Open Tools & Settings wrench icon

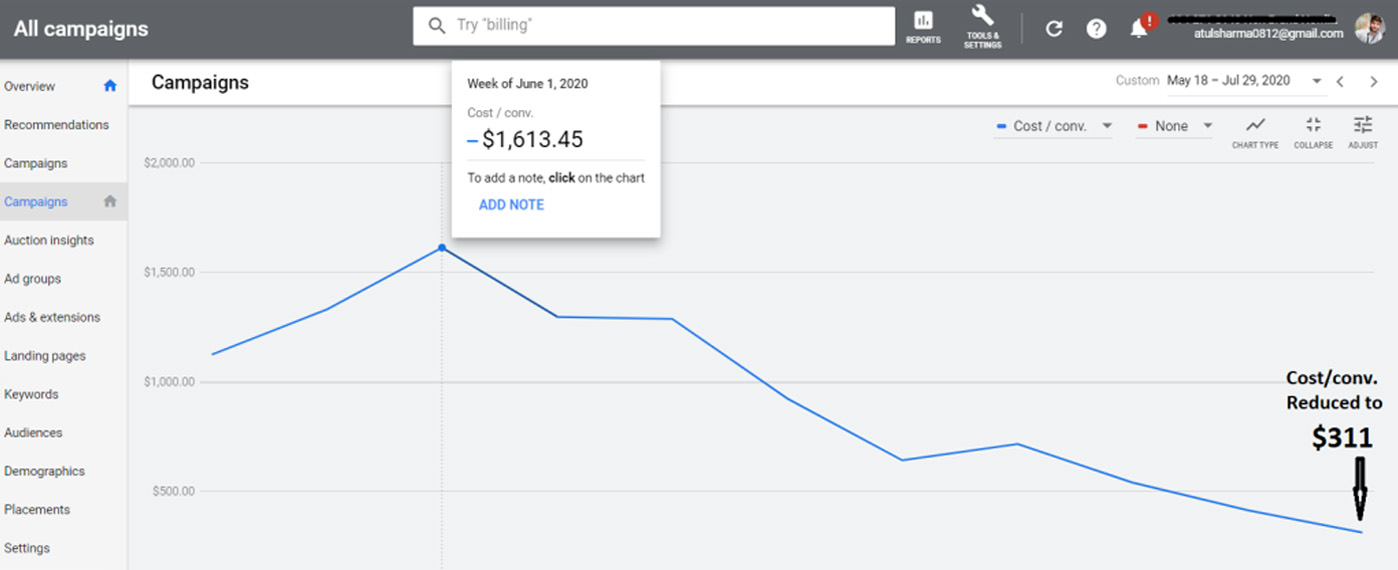click(x=982, y=25)
